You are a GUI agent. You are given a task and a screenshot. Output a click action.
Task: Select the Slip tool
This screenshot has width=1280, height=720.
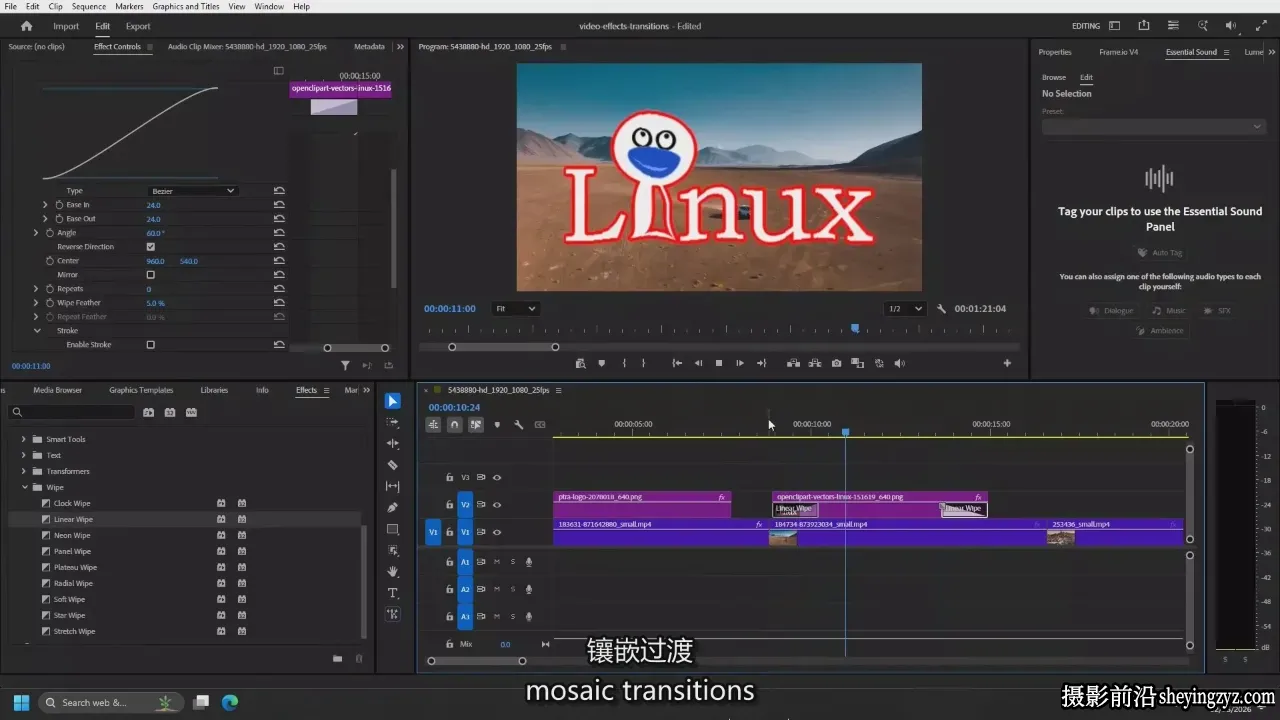392,486
